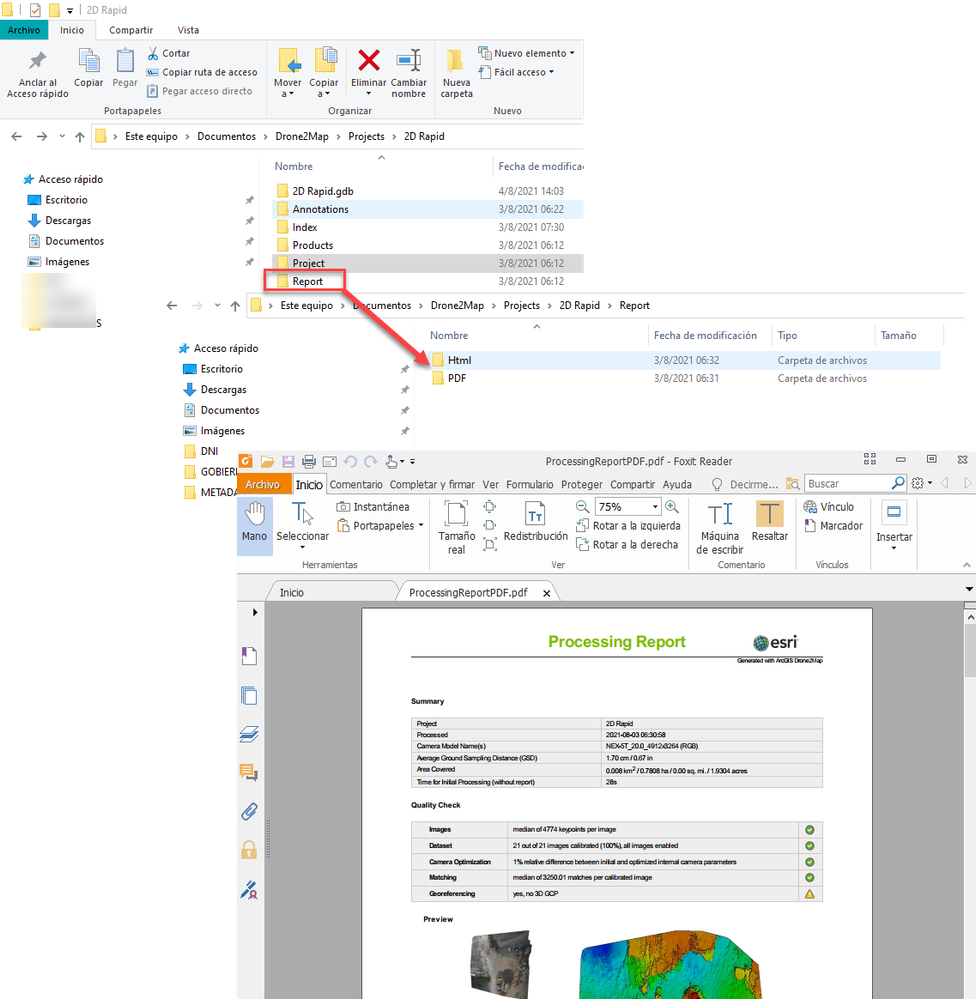Click Rotar a la izquierda

point(628,526)
